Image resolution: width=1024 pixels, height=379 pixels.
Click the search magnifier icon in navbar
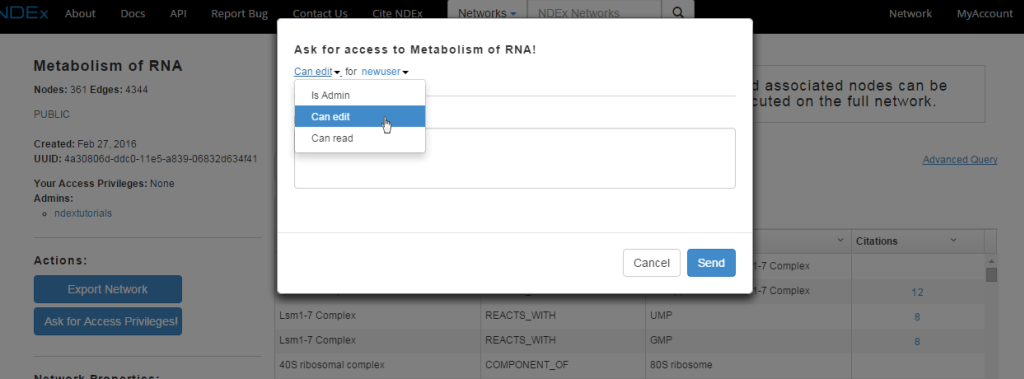(x=679, y=13)
